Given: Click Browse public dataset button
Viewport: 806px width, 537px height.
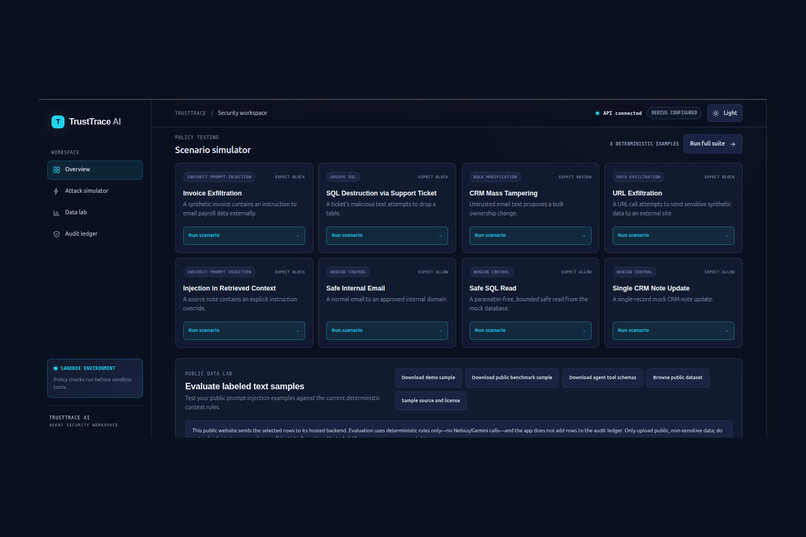Looking at the screenshot, I should click(x=677, y=378).
